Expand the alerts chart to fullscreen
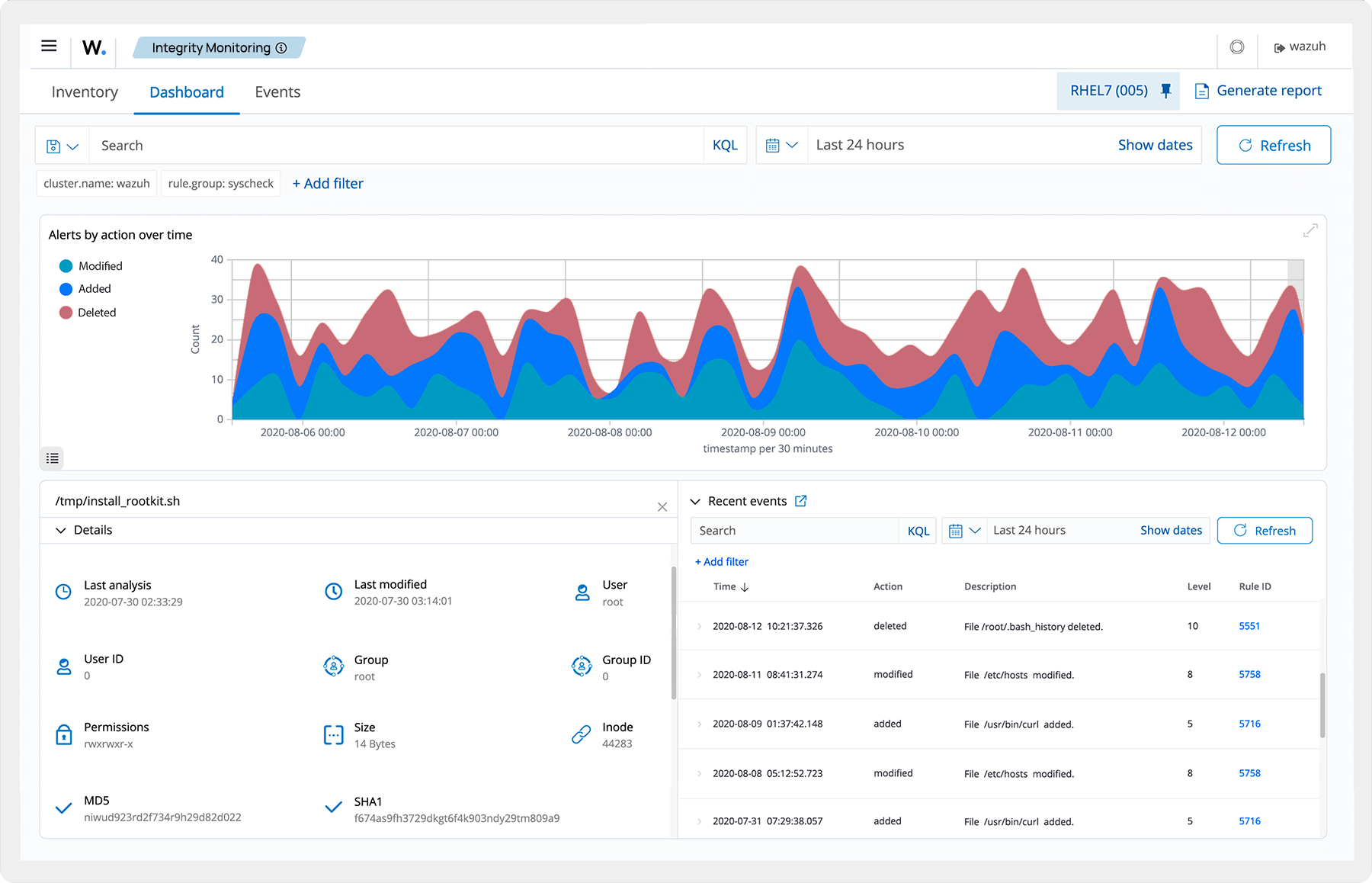1372x883 pixels. [1311, 229]
